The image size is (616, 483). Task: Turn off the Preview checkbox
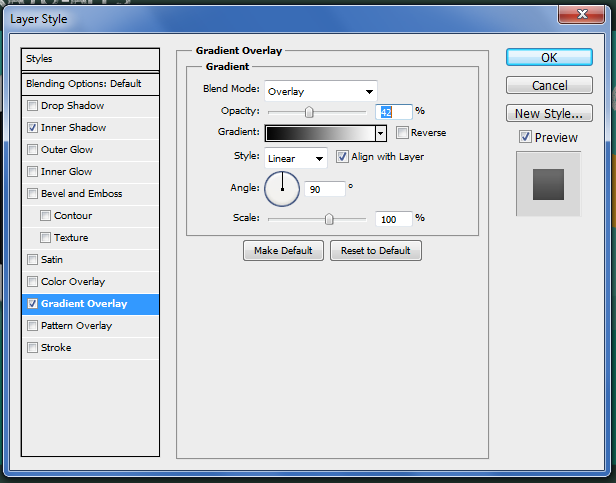pos(525,137)
